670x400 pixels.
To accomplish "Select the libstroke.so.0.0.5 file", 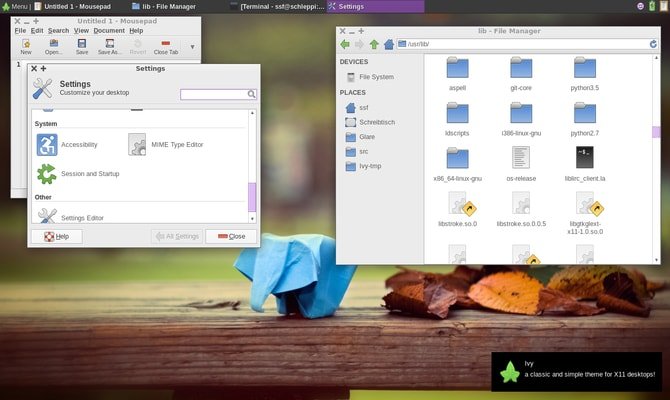I will tap(521, 209).
